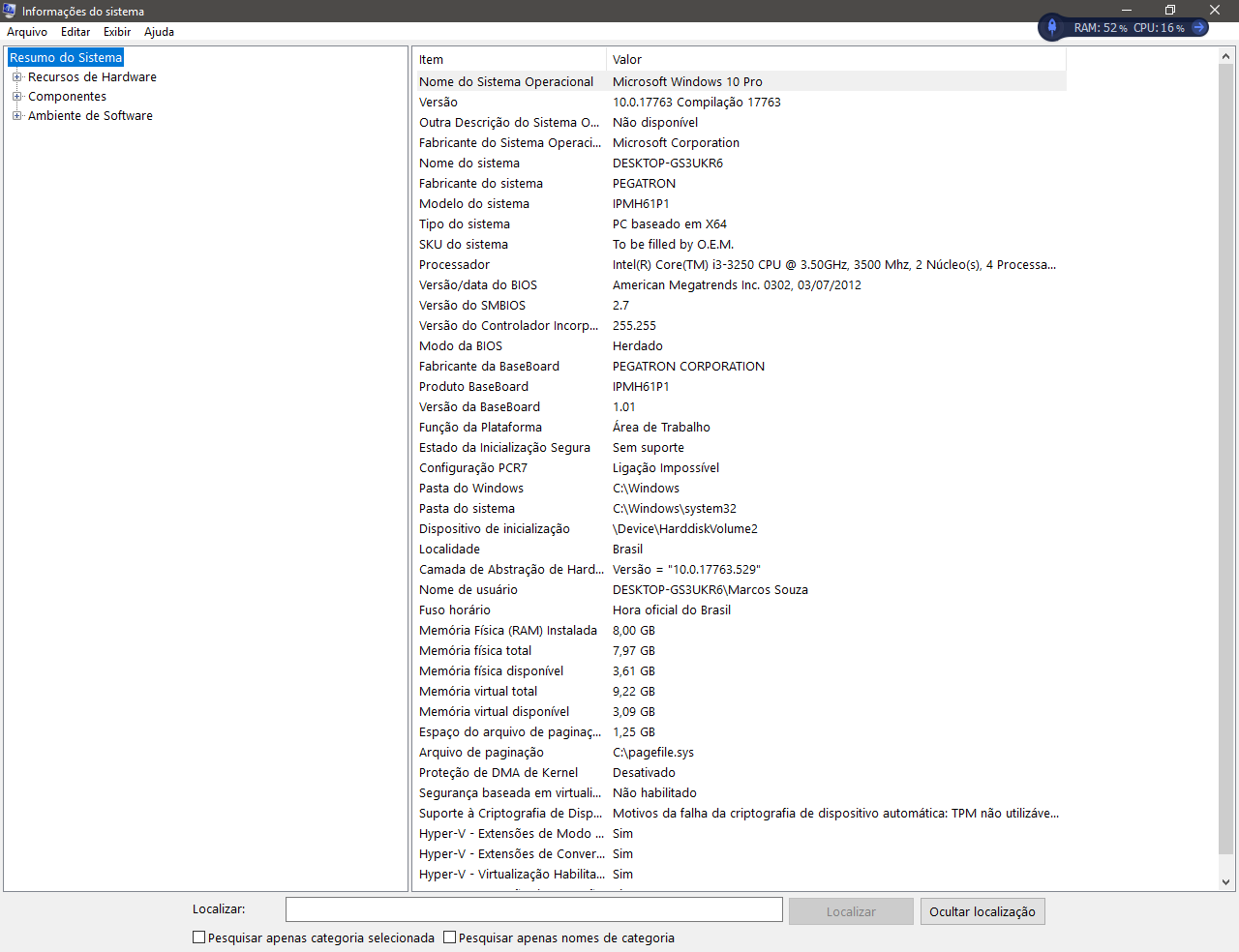The width and height of the screenshot is (1239, 952).
Task: Click PEGATRON CORPORATION baseboard value
Action: tap(688, 366)
